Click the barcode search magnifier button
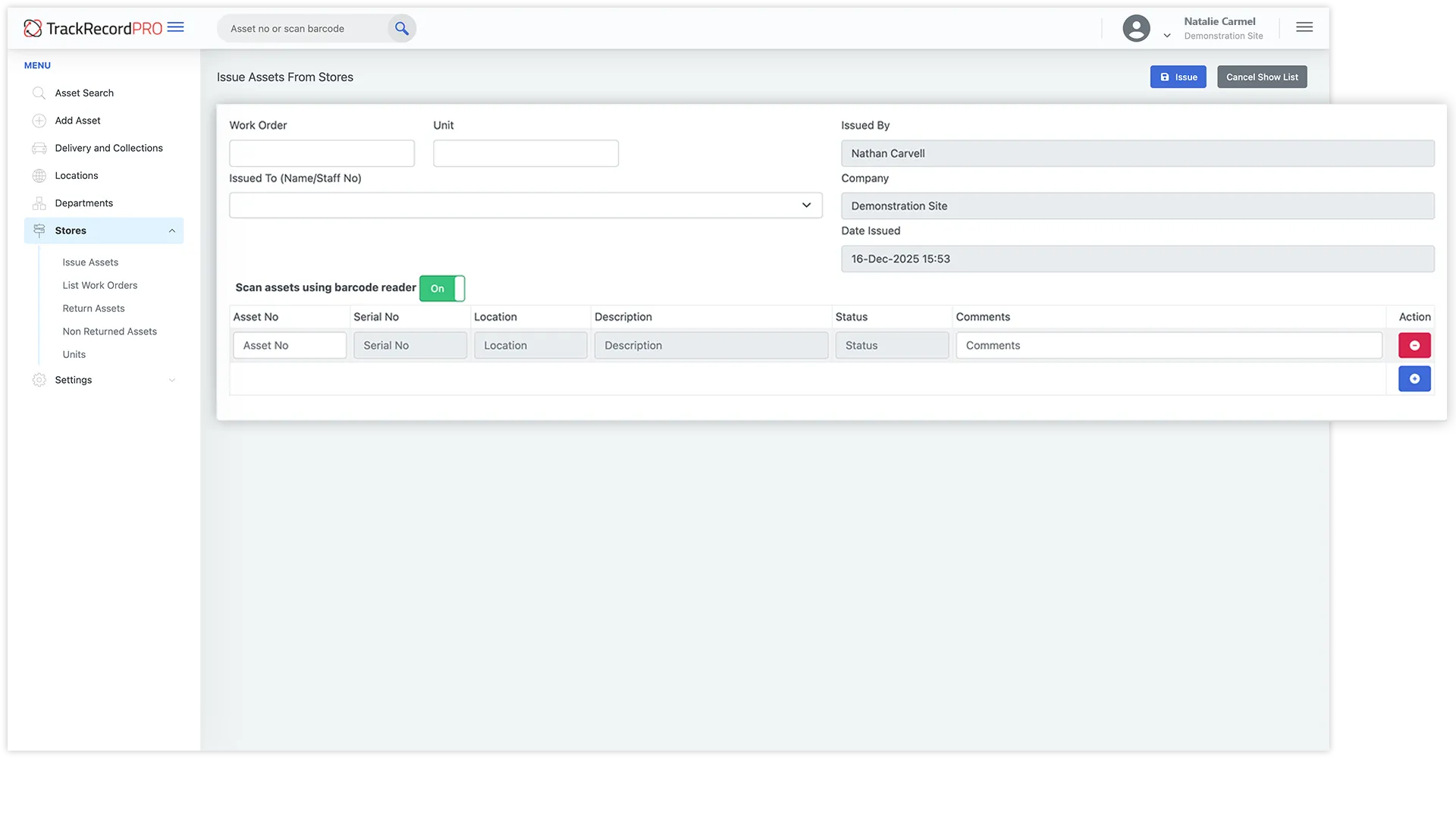This screenshot has width=1456, height=819. click(401, 28)
